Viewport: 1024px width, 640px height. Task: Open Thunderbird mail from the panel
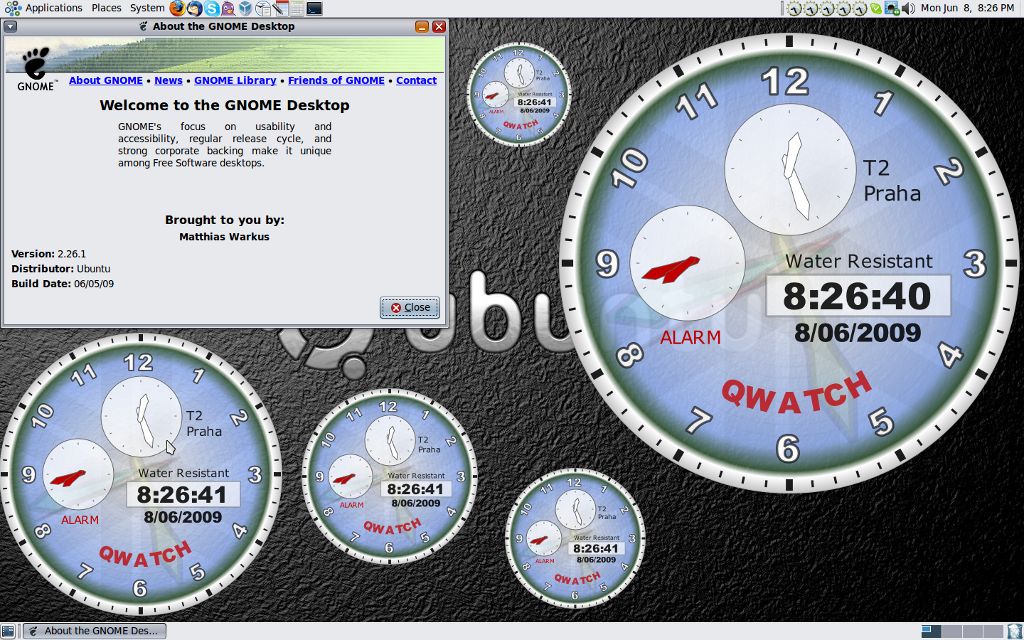tap(194, 8)
